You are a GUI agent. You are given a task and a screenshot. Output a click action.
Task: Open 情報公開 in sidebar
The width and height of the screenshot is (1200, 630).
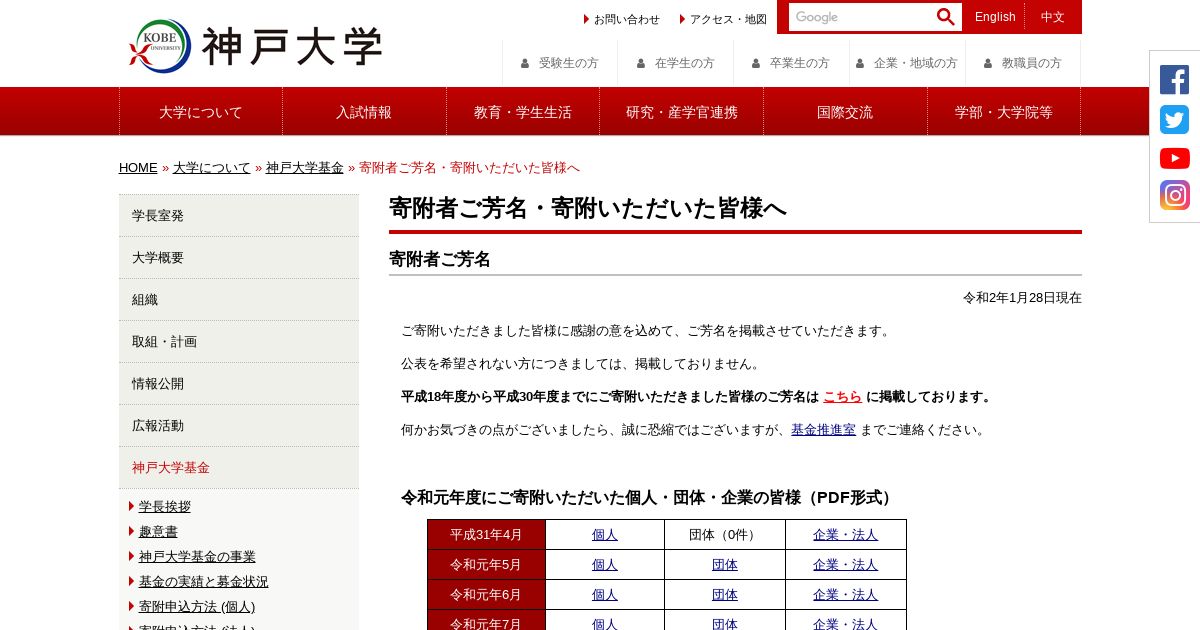coord(239,383)
